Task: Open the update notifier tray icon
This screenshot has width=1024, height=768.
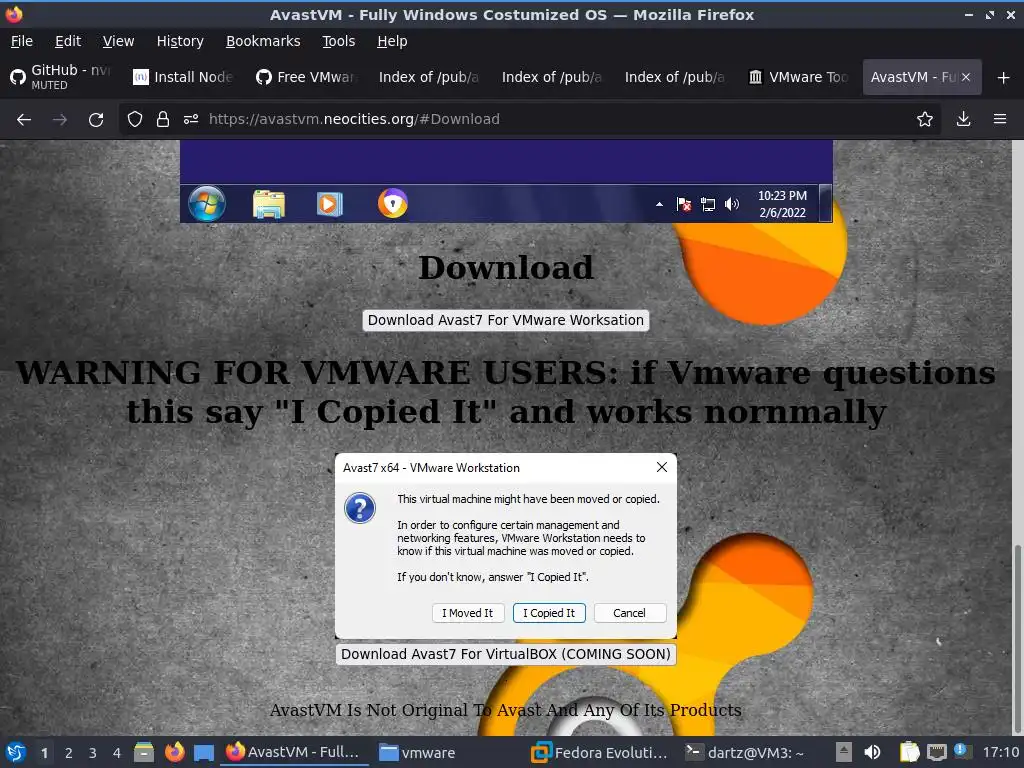Action: pyautogui.click(x=961, y=750)
